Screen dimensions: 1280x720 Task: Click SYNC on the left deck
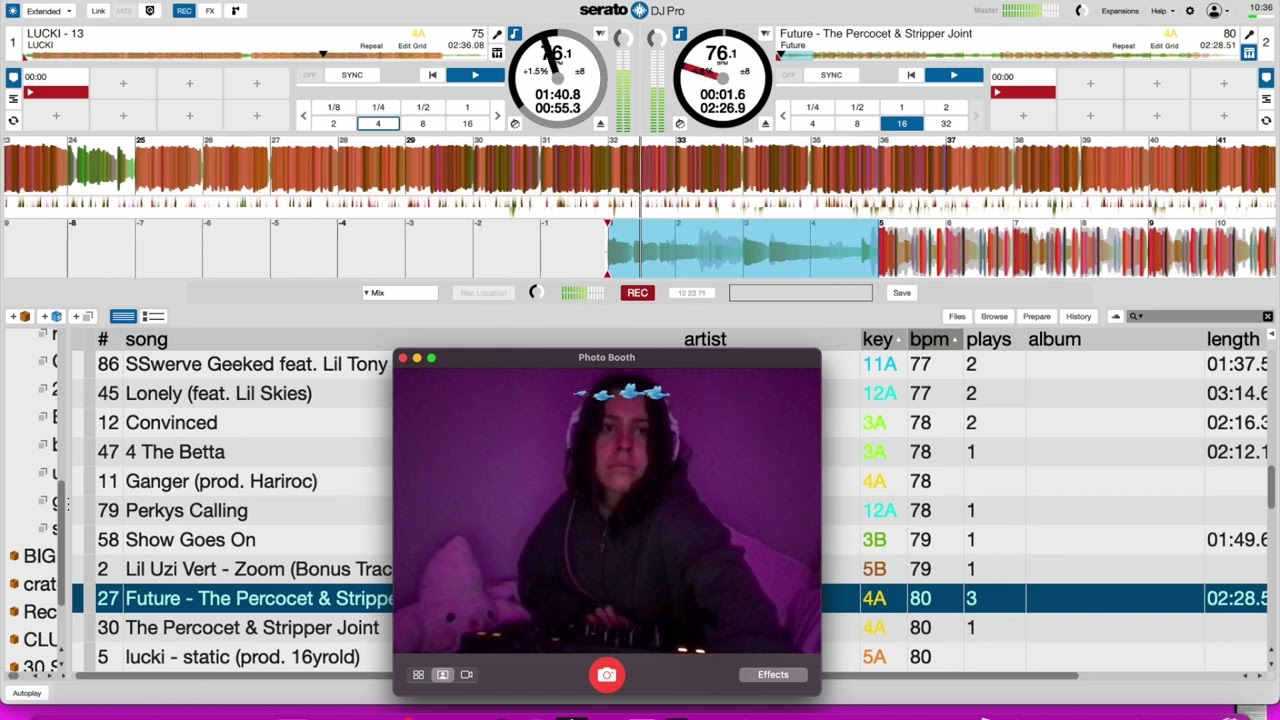click(x=352, y=75)
